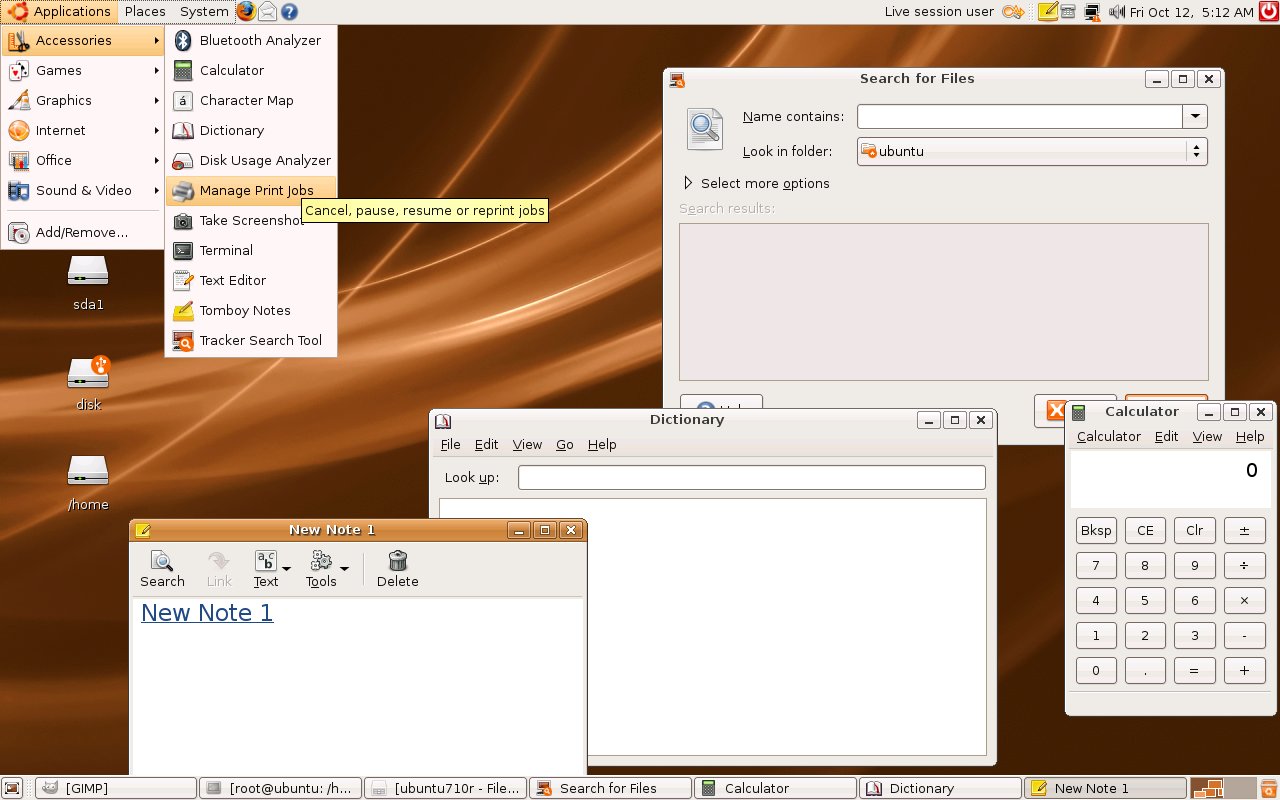1280x800 pixels.
Task: Launch Firefox from the top panel
Action: tap(246, 12)
